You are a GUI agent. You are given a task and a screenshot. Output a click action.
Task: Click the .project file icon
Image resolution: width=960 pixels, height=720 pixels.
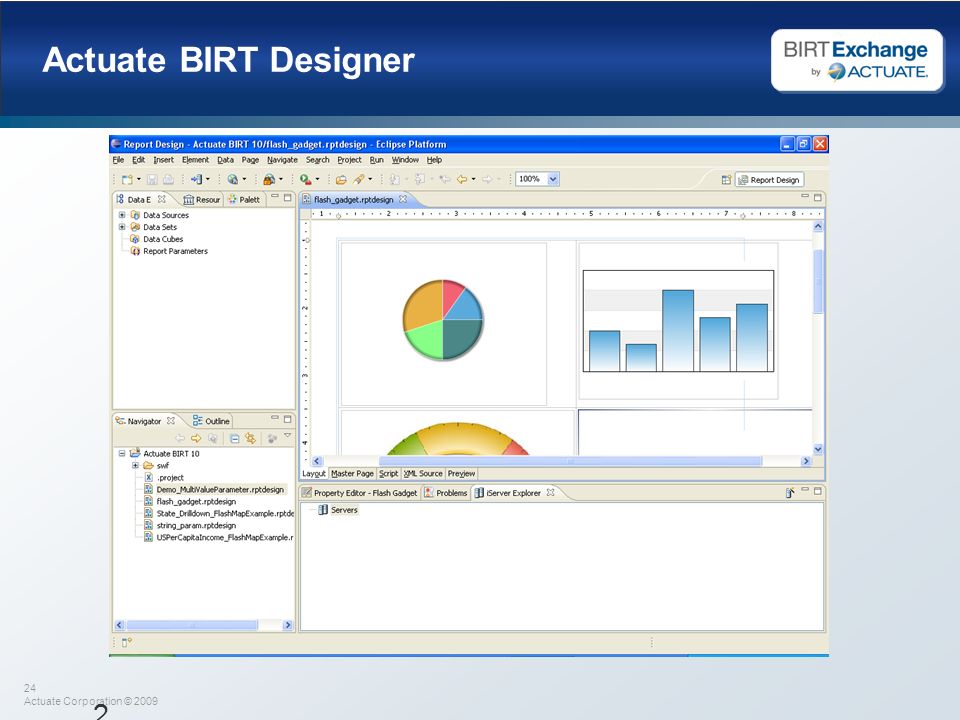click(x=148, y=478)
